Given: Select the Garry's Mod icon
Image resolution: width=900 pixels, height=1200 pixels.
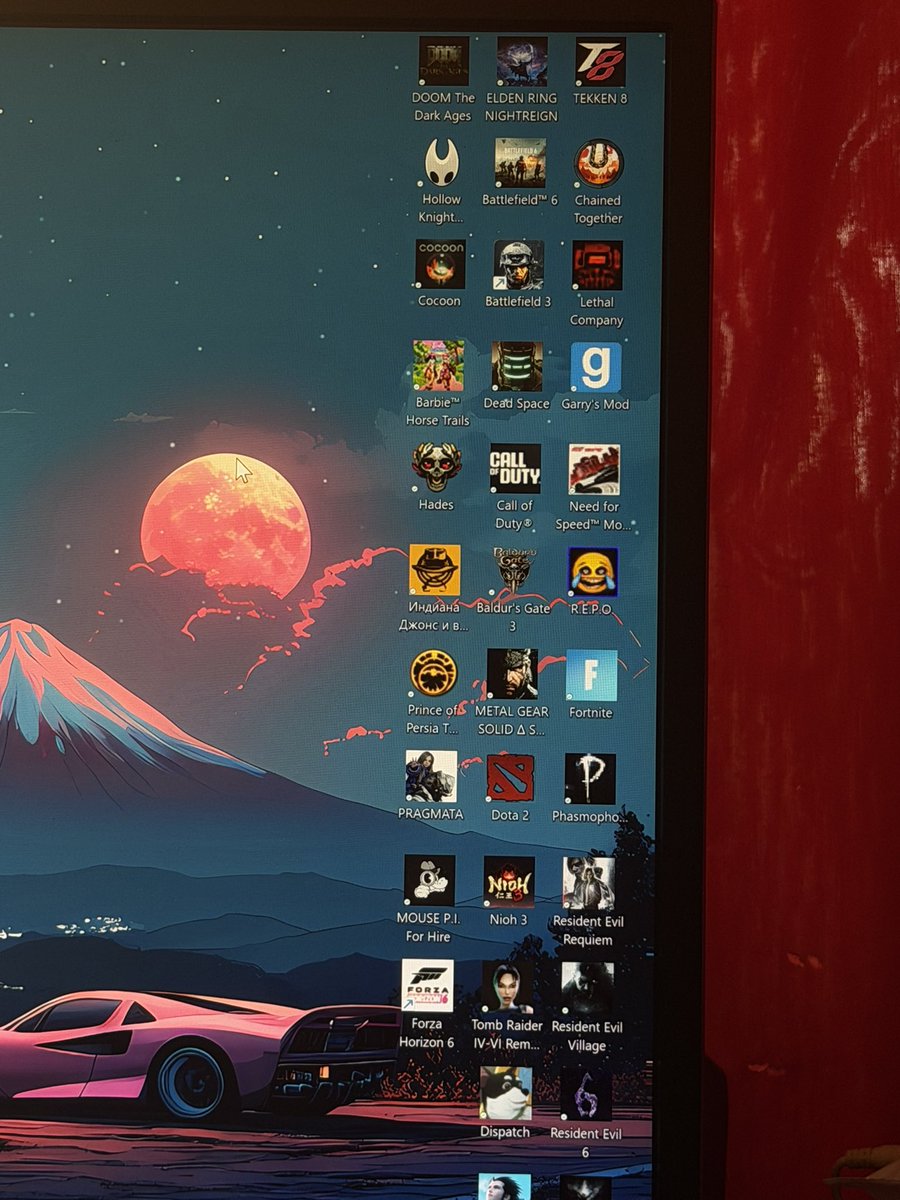Looking at the screenshot, I should point(596,368).
